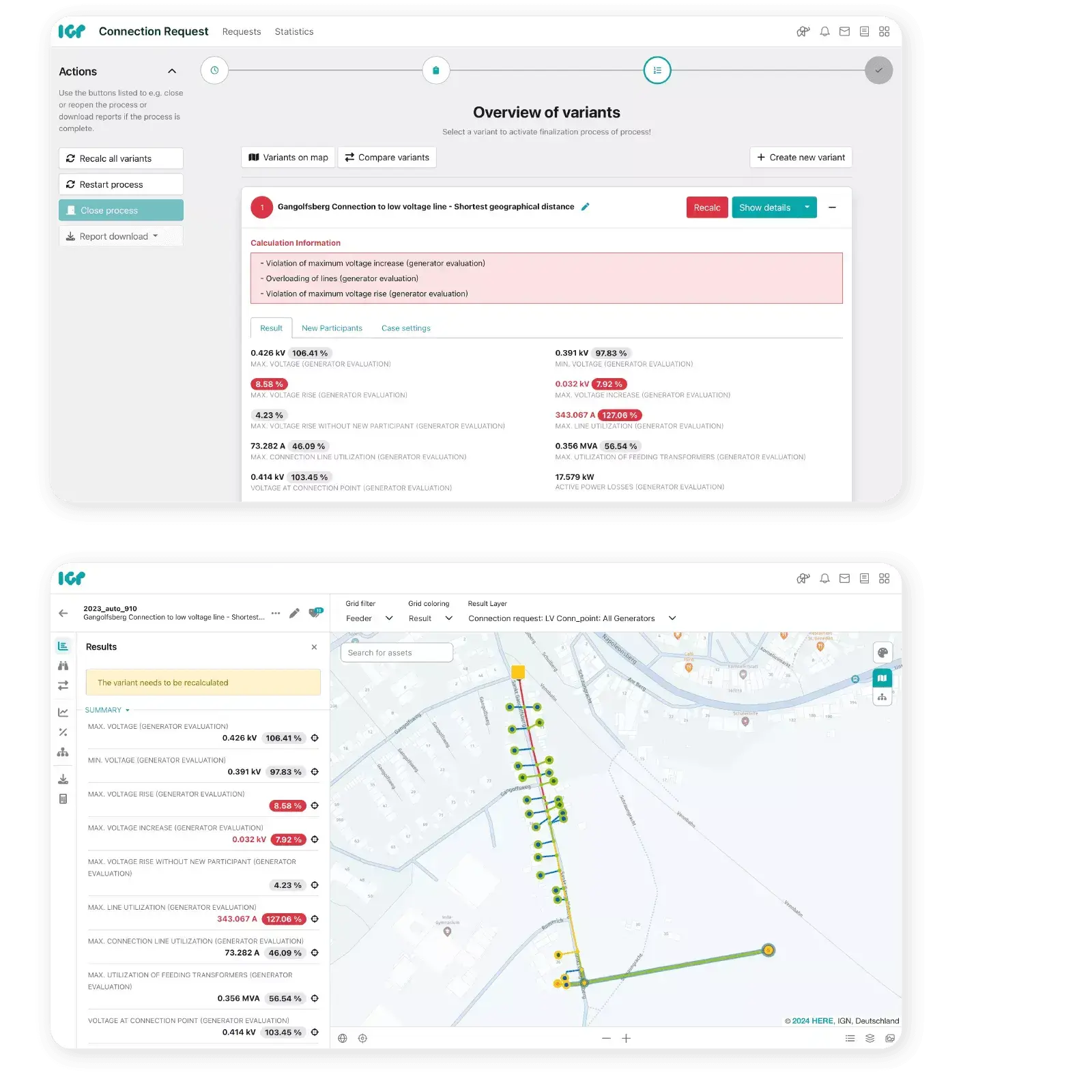Collapse variant card with minus button

[832, 207]
